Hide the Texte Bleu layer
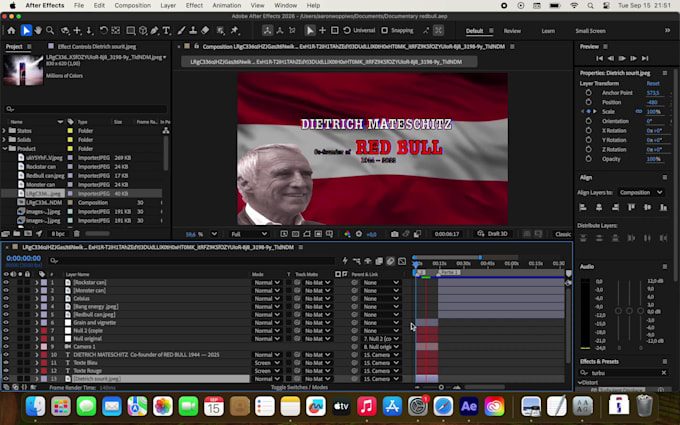The width and height of the screenshot is (680, 425). pyautogui.click(x=6, y=363)
